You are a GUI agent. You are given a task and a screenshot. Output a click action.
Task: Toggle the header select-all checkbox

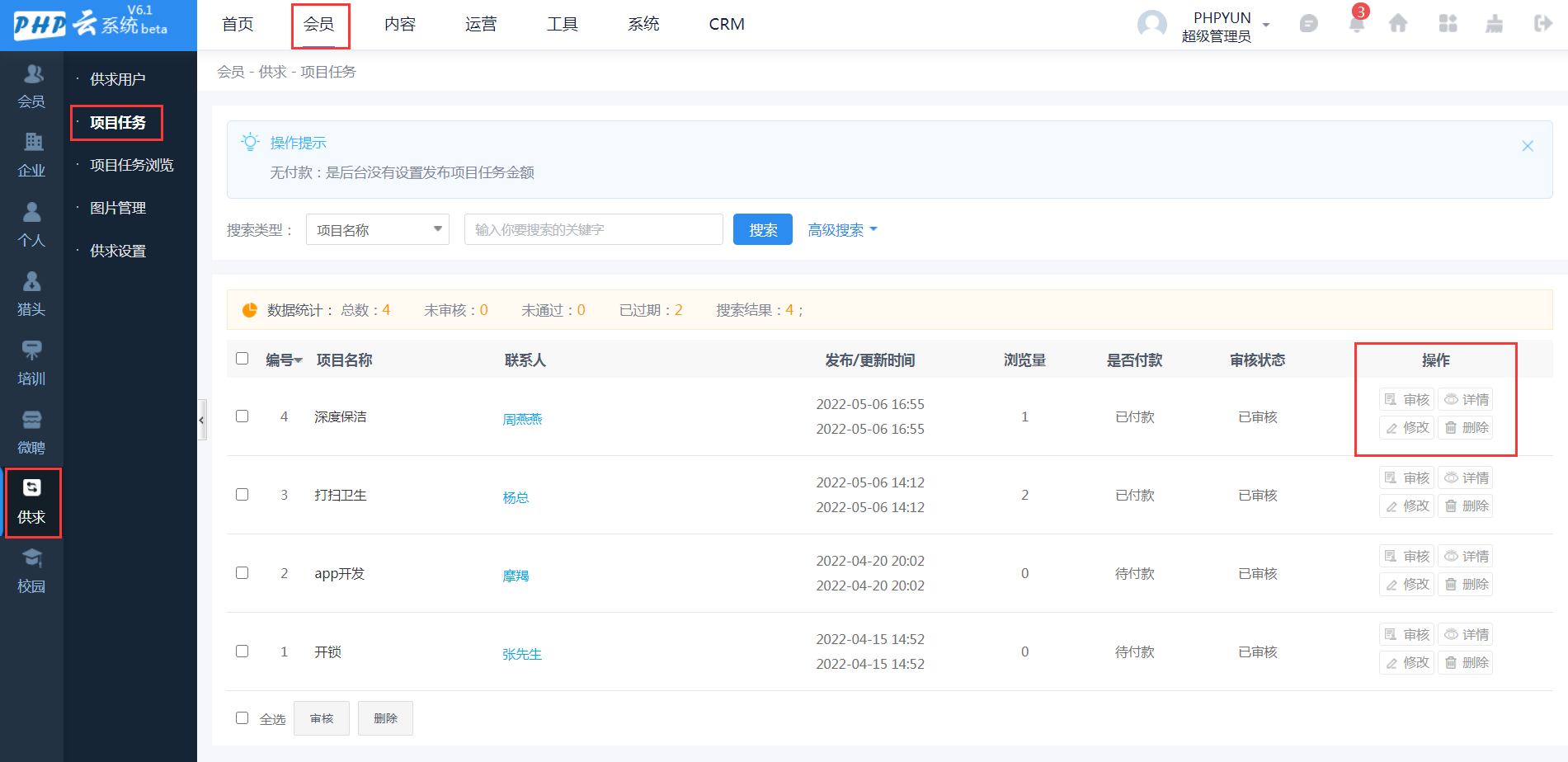coord(242,358)
